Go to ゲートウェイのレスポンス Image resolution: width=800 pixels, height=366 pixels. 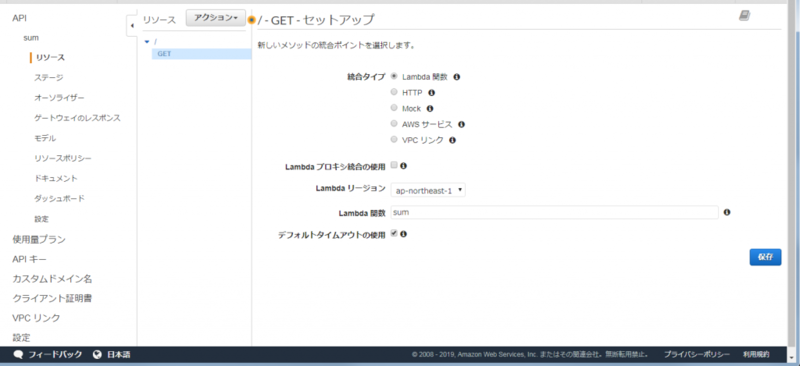pyautogui.click(x=78, y=118)
